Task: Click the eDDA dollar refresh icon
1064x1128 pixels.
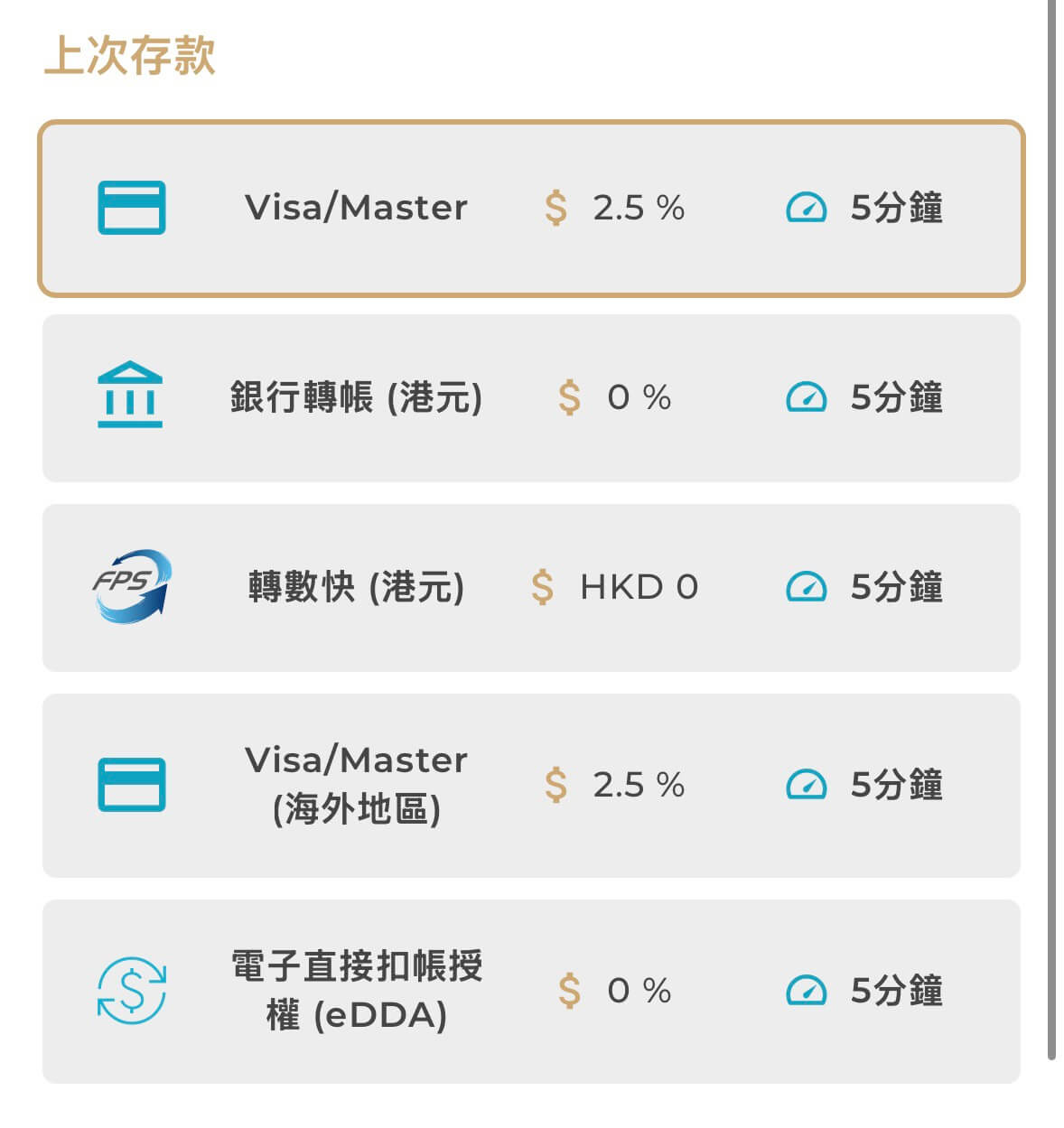Action: tap(132, 991)
